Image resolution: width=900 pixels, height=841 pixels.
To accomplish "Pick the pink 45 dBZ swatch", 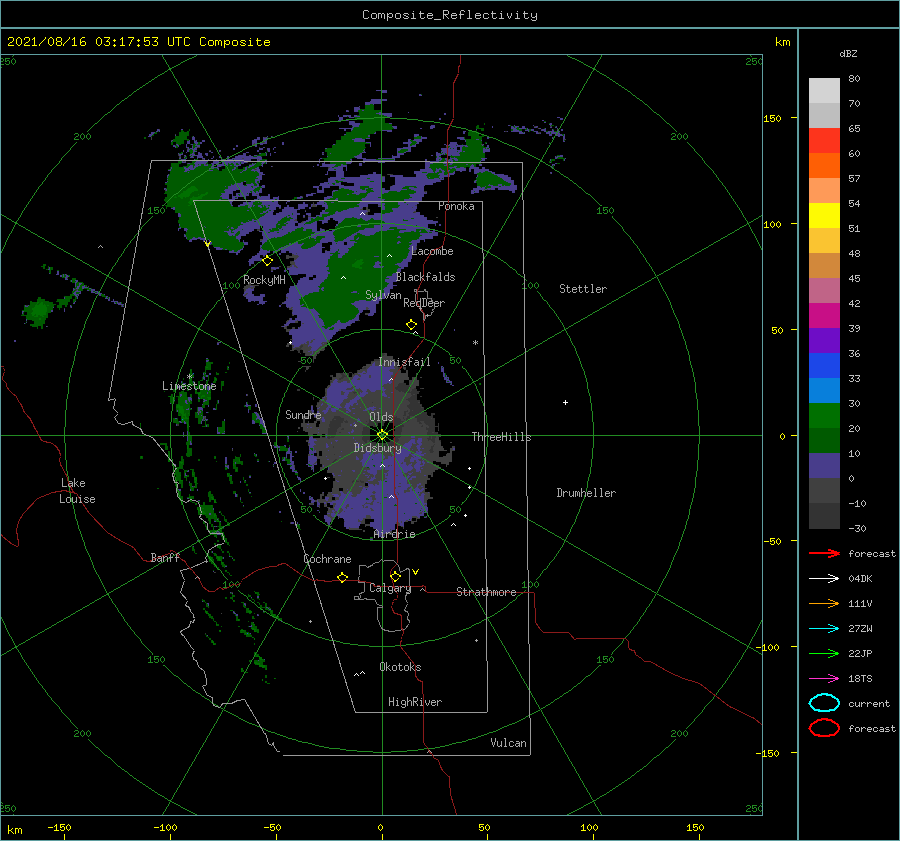I will coord(824,290).
